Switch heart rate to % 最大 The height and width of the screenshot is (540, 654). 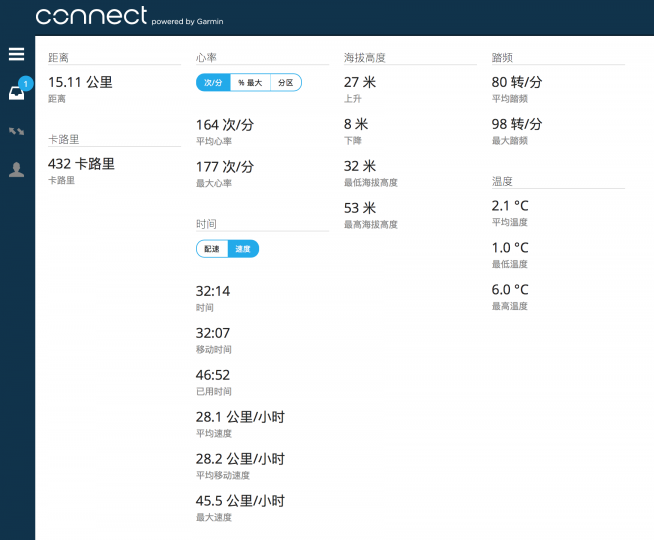coord(250,83)
